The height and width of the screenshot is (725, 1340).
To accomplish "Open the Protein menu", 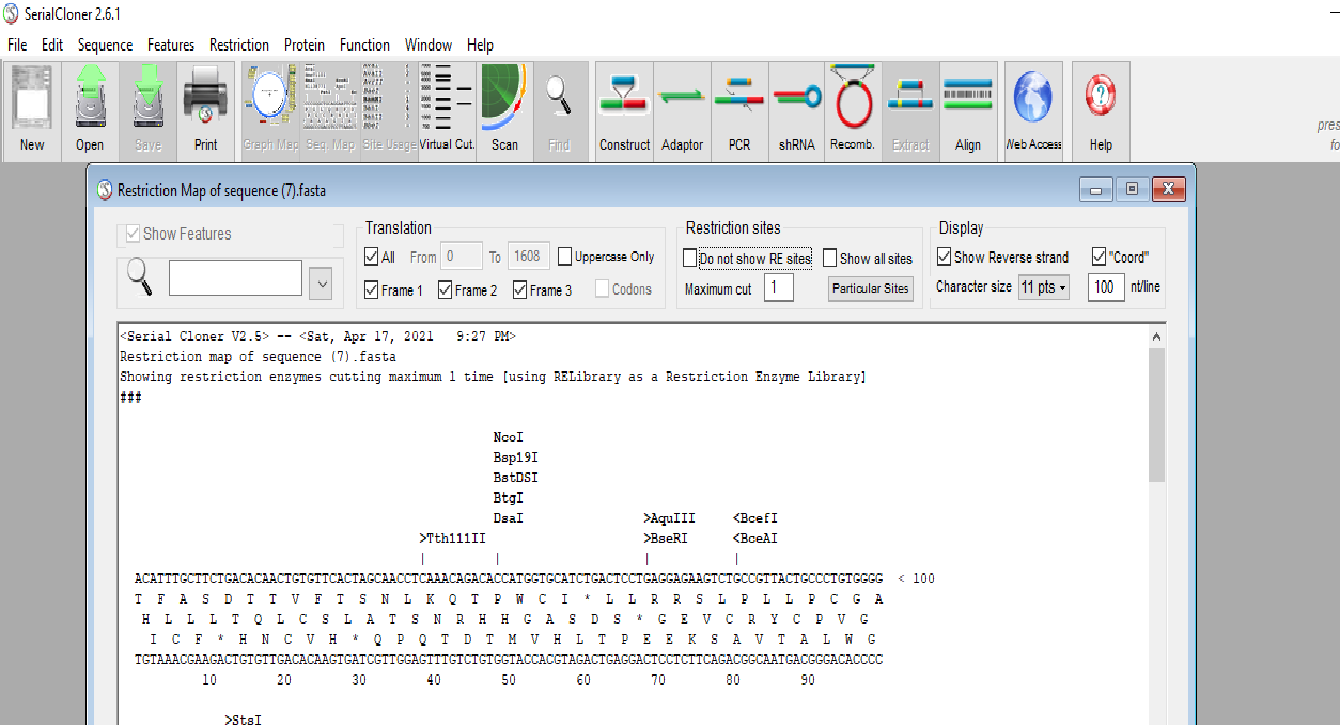I will coord(304,45).
